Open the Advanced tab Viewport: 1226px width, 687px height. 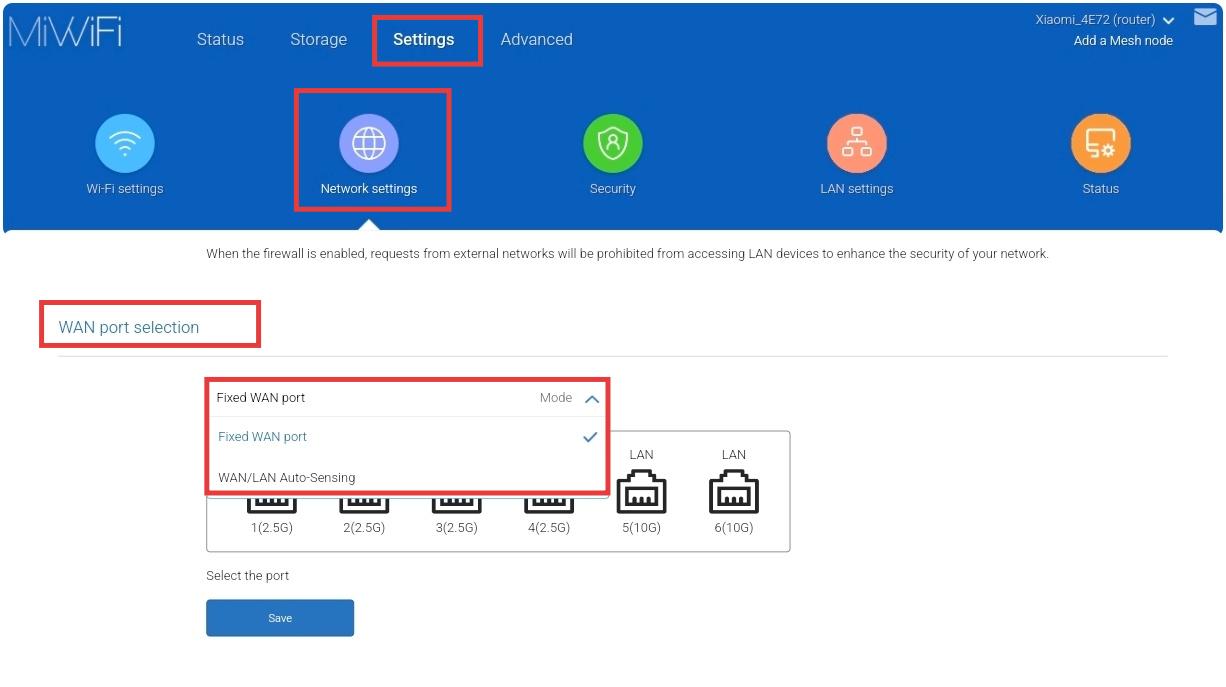536,40
